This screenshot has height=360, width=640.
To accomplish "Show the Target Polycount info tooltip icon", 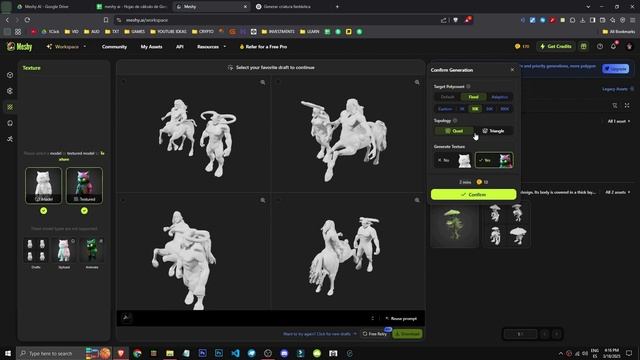I will (468, 87).
